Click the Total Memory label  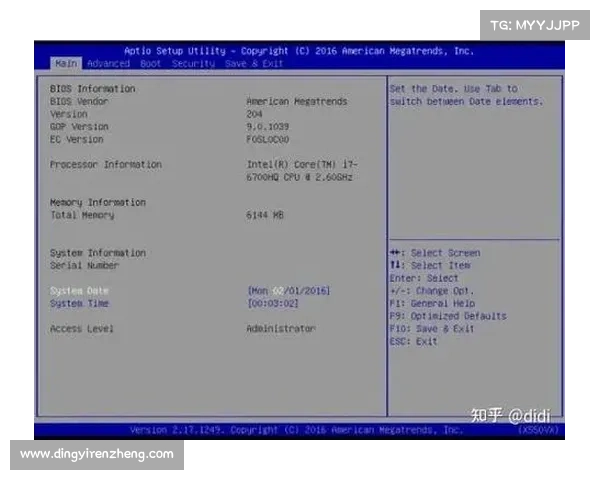pos(82,215)
